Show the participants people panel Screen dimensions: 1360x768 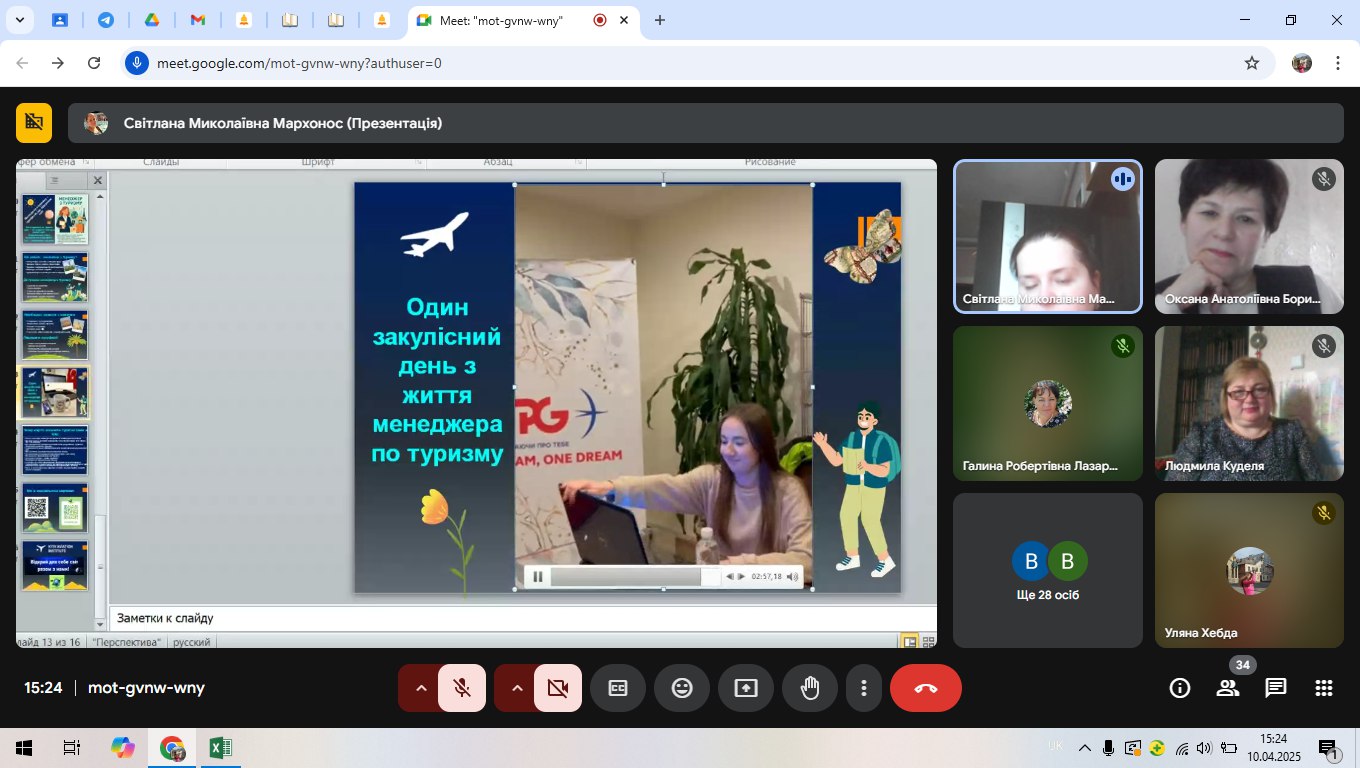coord(1228,688)
